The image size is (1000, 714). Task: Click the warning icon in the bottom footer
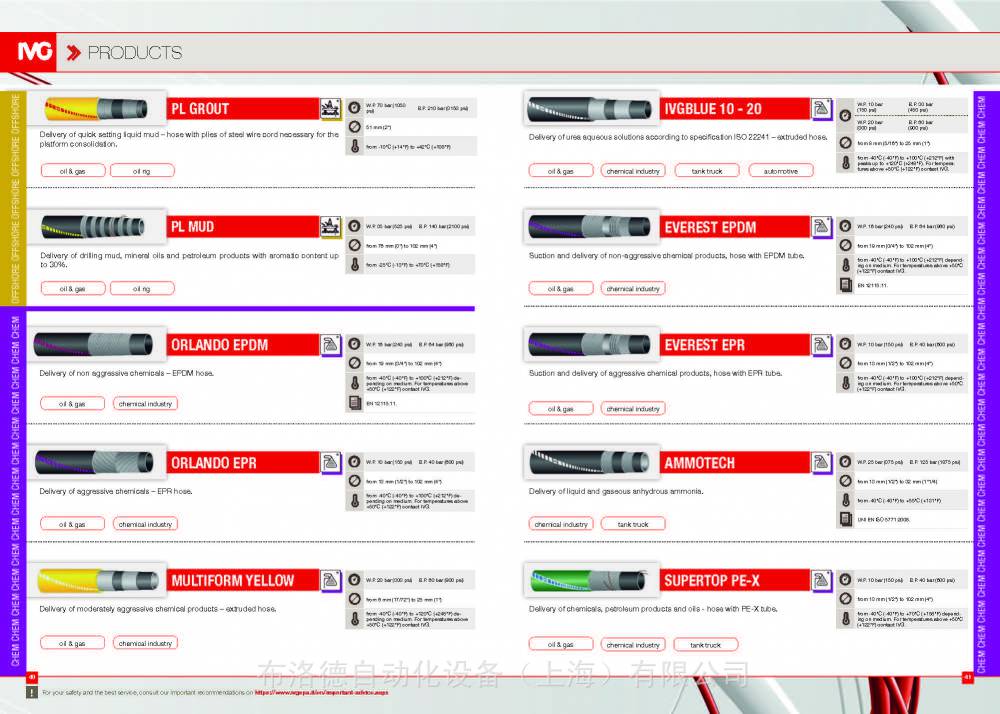[x=31, y=691]
